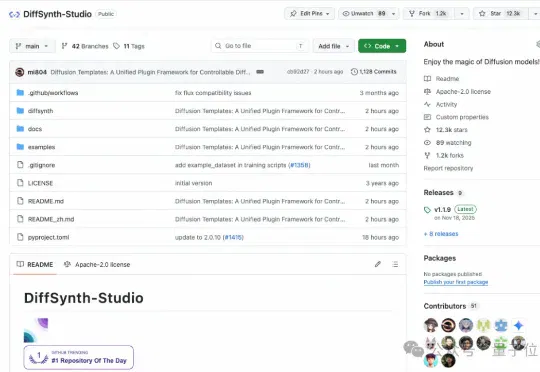This screenshot has width=540, height=372.
Task: Open the pyproject.toml file
Action: (x=49, y=237)
